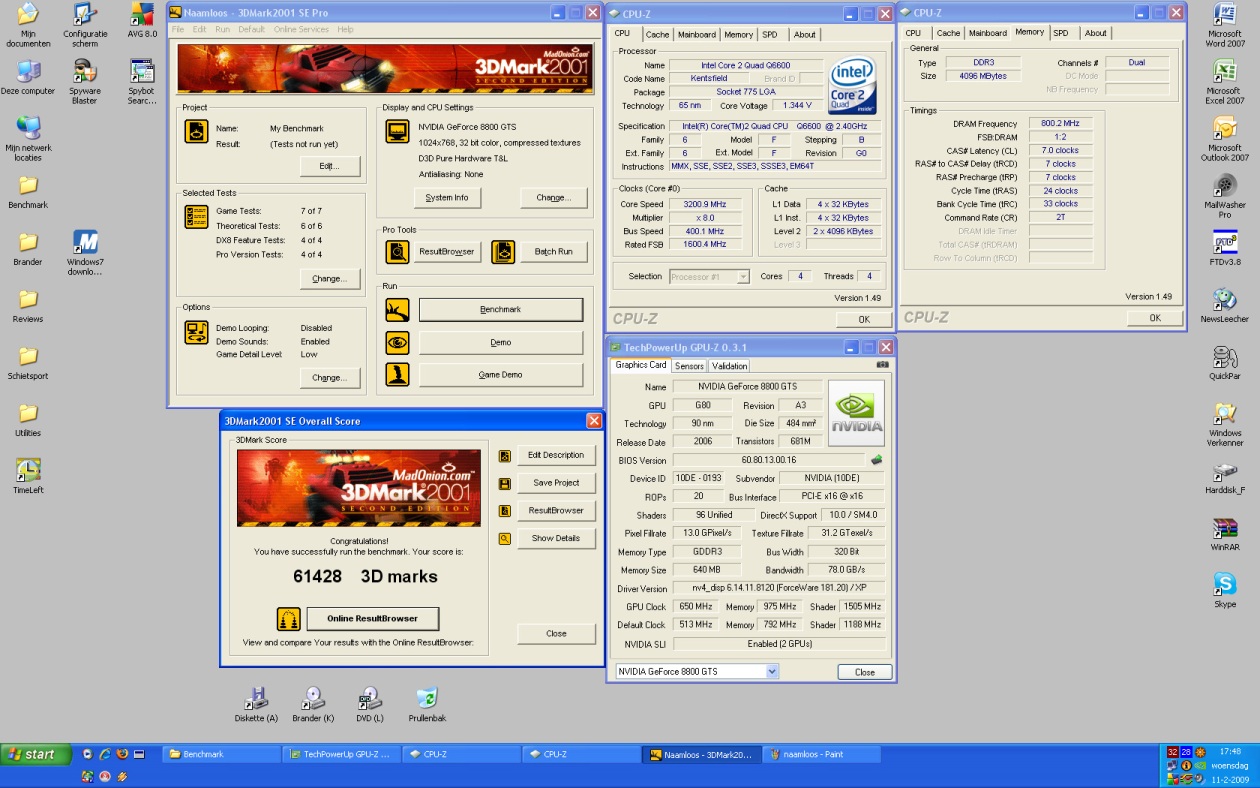Click the Close button in score dialog
The image size is (1260, 788).
(556, 633)
